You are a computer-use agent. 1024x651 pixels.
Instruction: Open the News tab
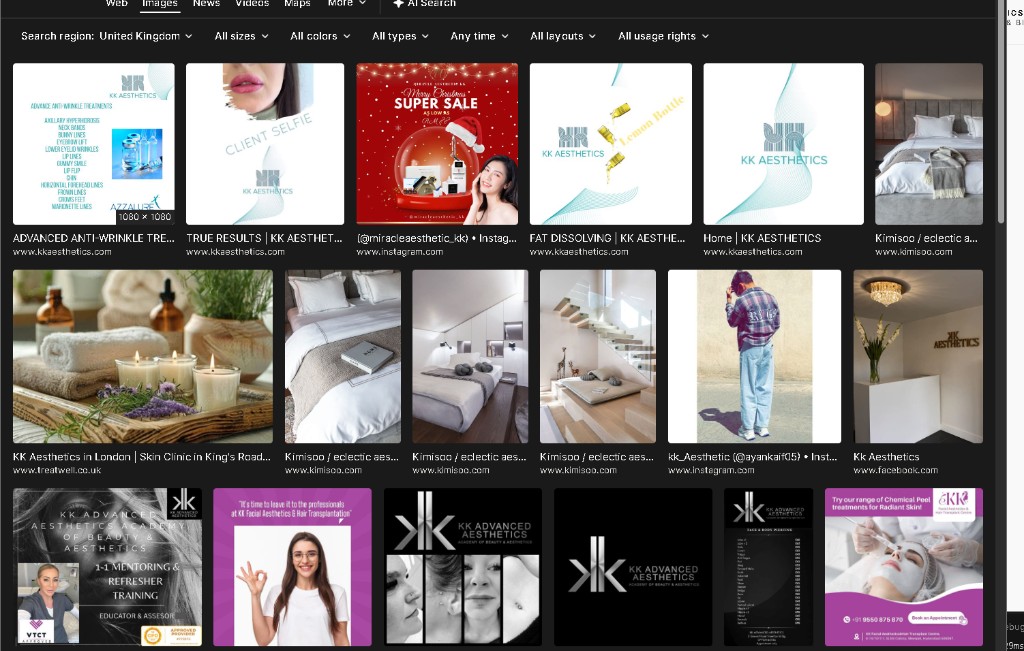click(206, 3)
